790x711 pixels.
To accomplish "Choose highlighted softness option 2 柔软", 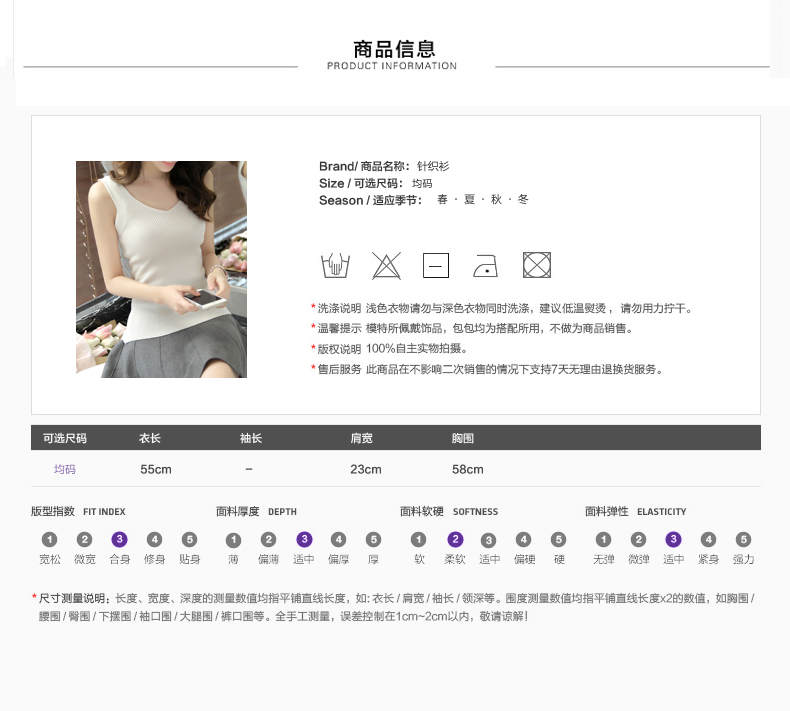I will (455, 540).
